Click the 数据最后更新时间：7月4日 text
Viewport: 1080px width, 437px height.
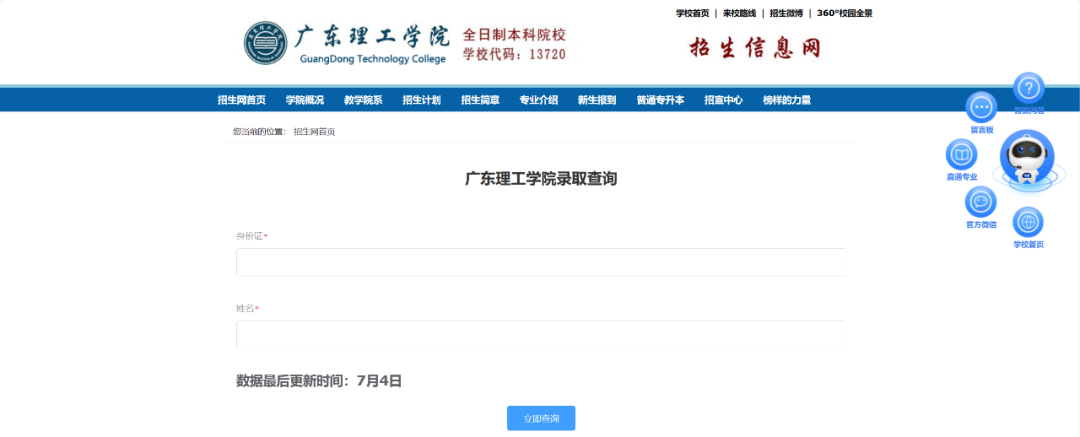click(319, 380)
